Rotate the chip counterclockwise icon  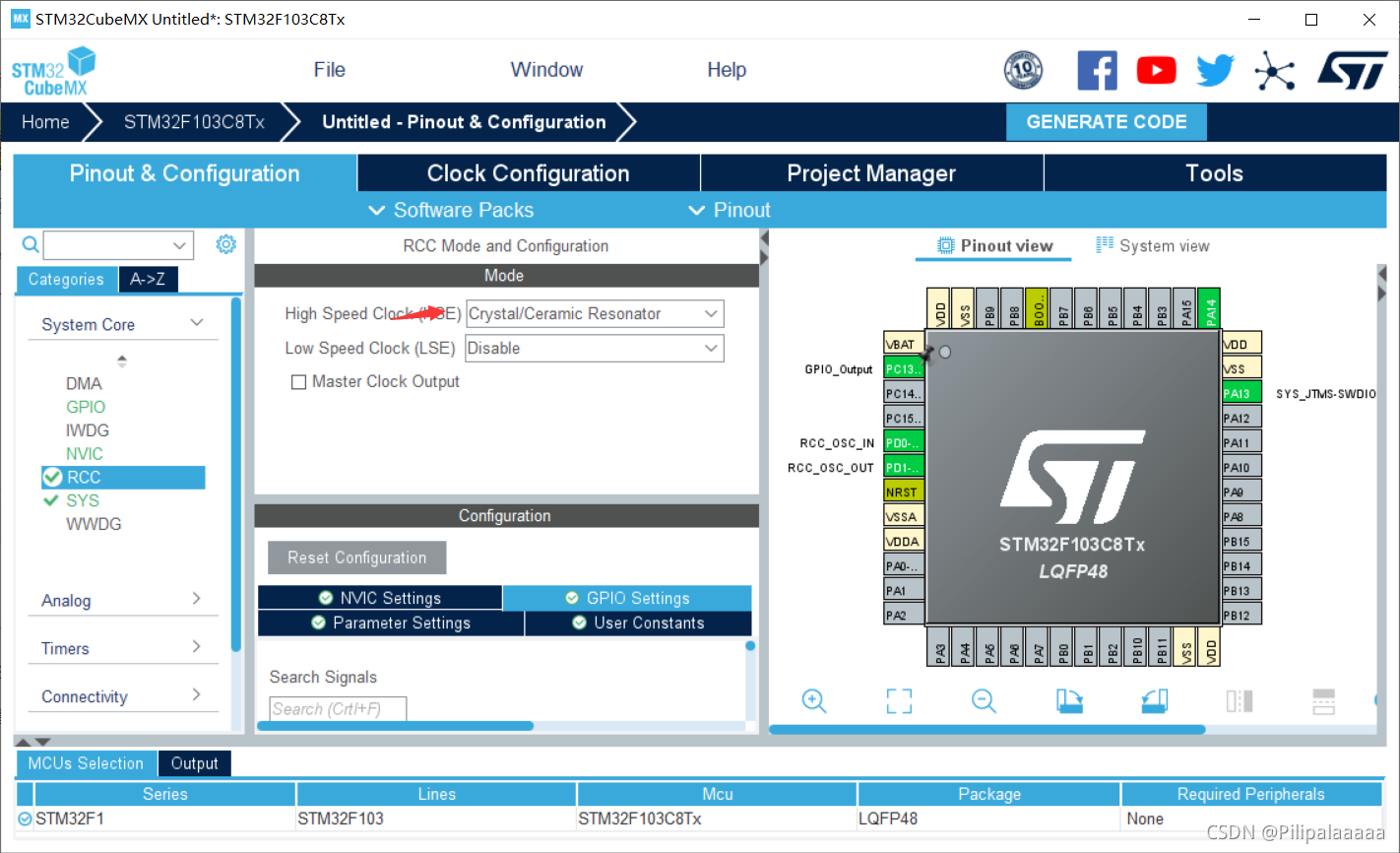[x=1155, y=700]
